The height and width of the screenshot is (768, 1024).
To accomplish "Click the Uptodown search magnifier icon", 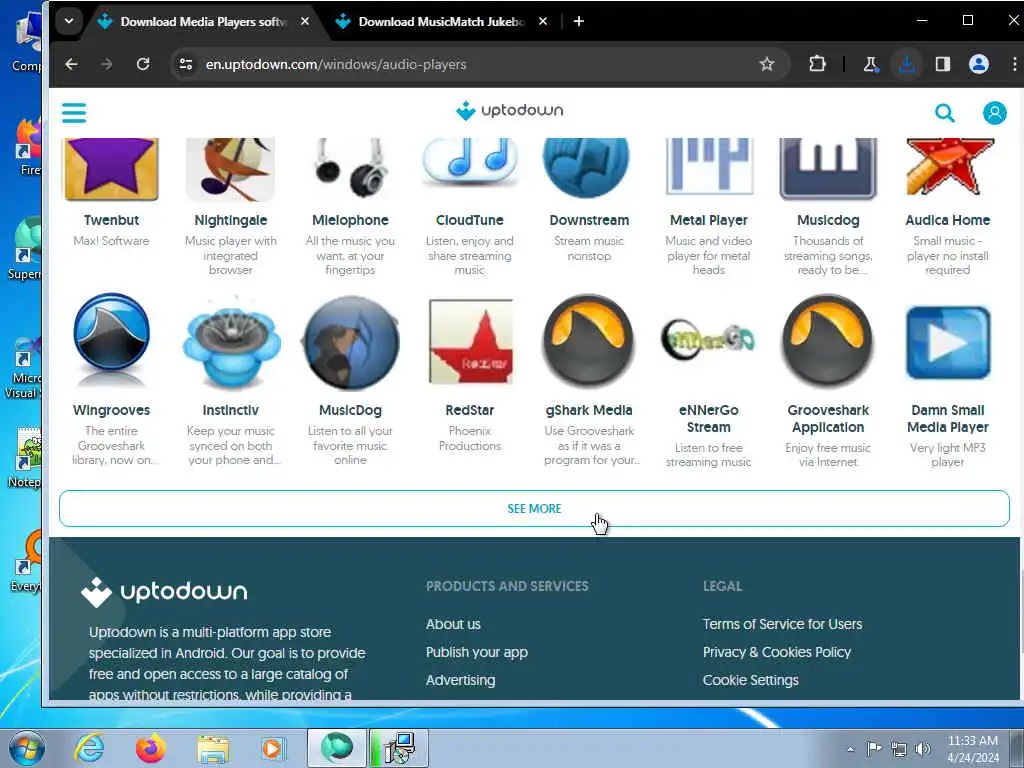I will [x=944, y=113].
